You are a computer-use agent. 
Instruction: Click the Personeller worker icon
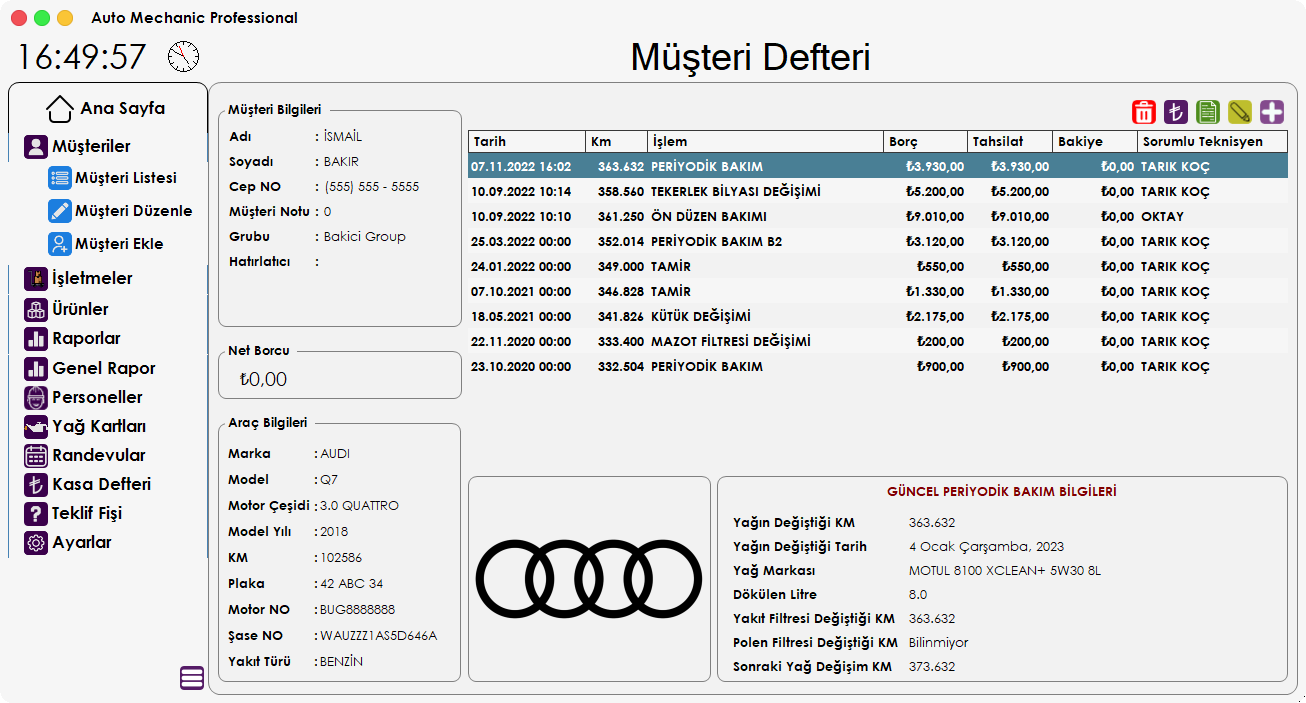(36, 397)
